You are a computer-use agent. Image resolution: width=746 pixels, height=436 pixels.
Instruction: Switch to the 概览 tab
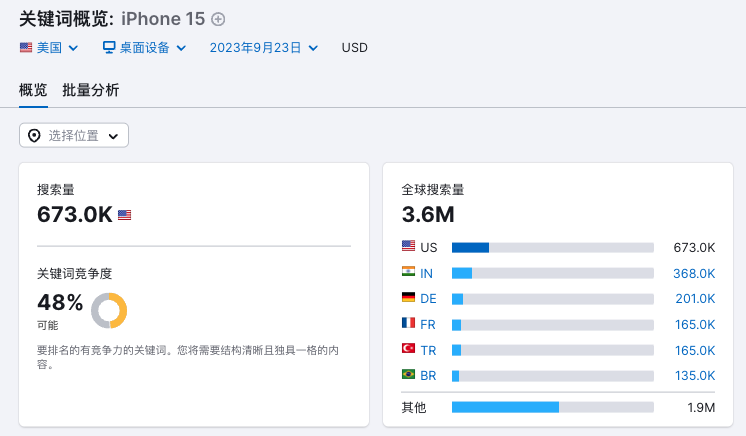pyautogui.click(x=33, y=90)
